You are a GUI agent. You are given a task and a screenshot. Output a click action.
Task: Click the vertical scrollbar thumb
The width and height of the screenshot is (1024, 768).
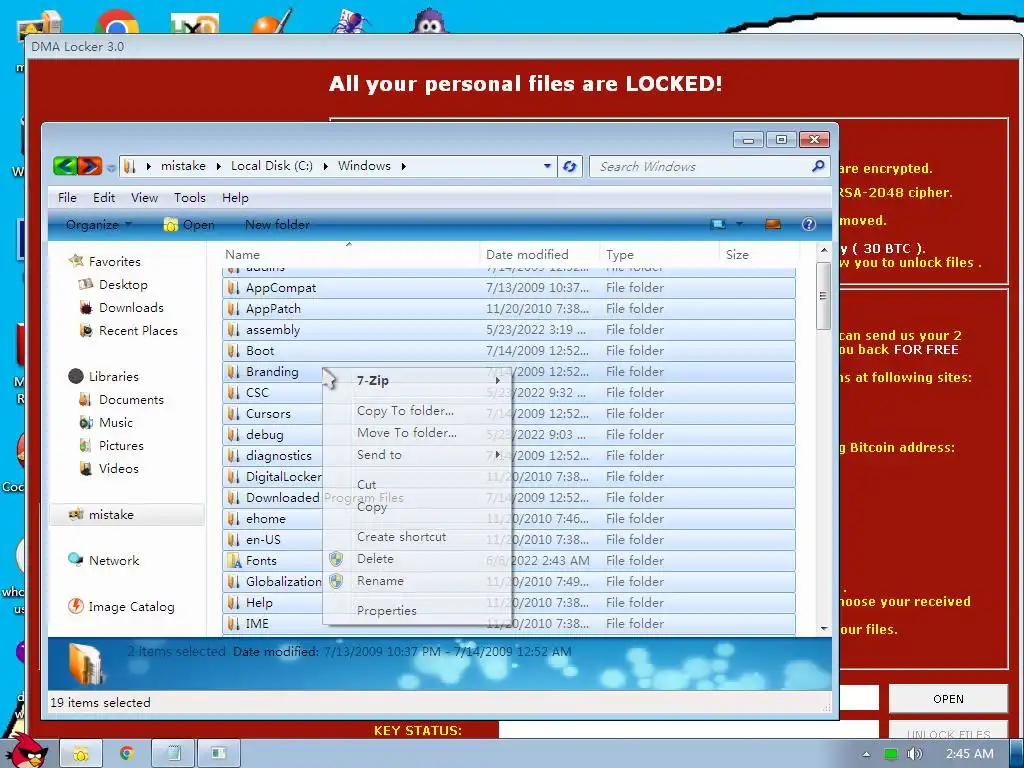pos(824,296)
